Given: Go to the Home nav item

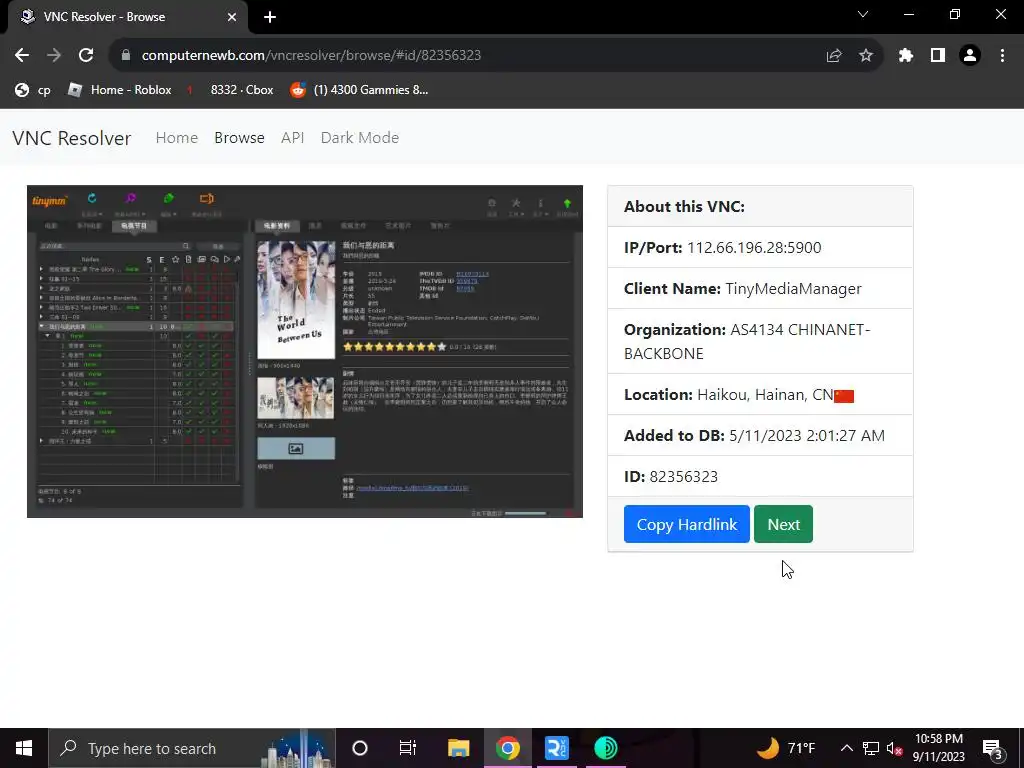Looking at the screenshot, I should click(x=176, y=138).
